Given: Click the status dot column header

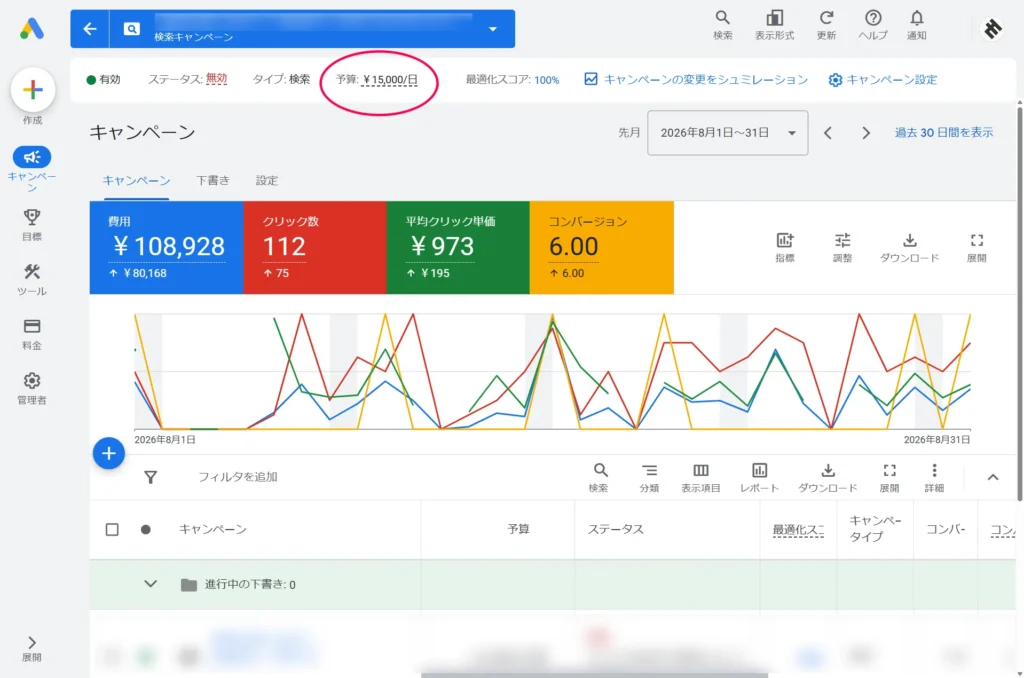Looking at the screenshot, I should coord(146,529).
